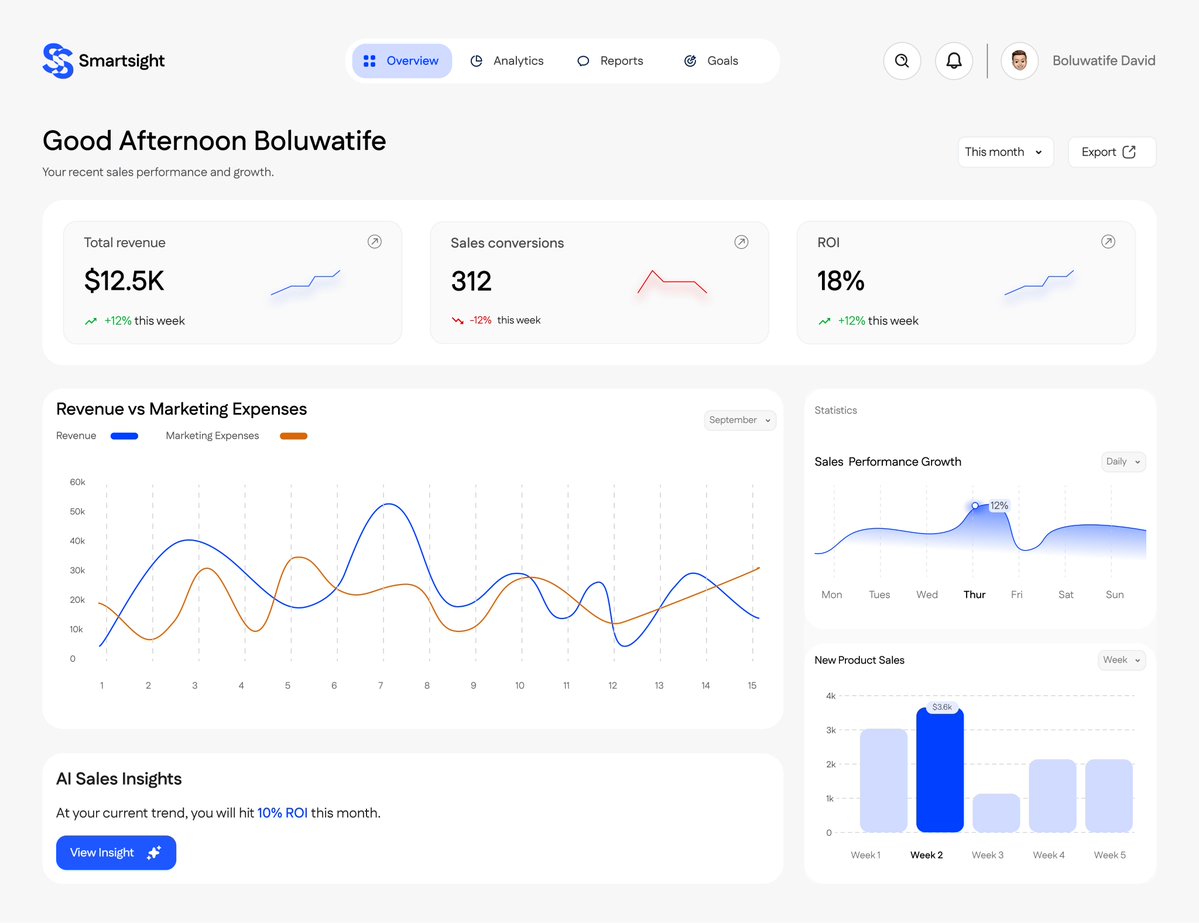Open the This month dropdown
The width and height of the screenshot is (1199, 923).
1005,151
